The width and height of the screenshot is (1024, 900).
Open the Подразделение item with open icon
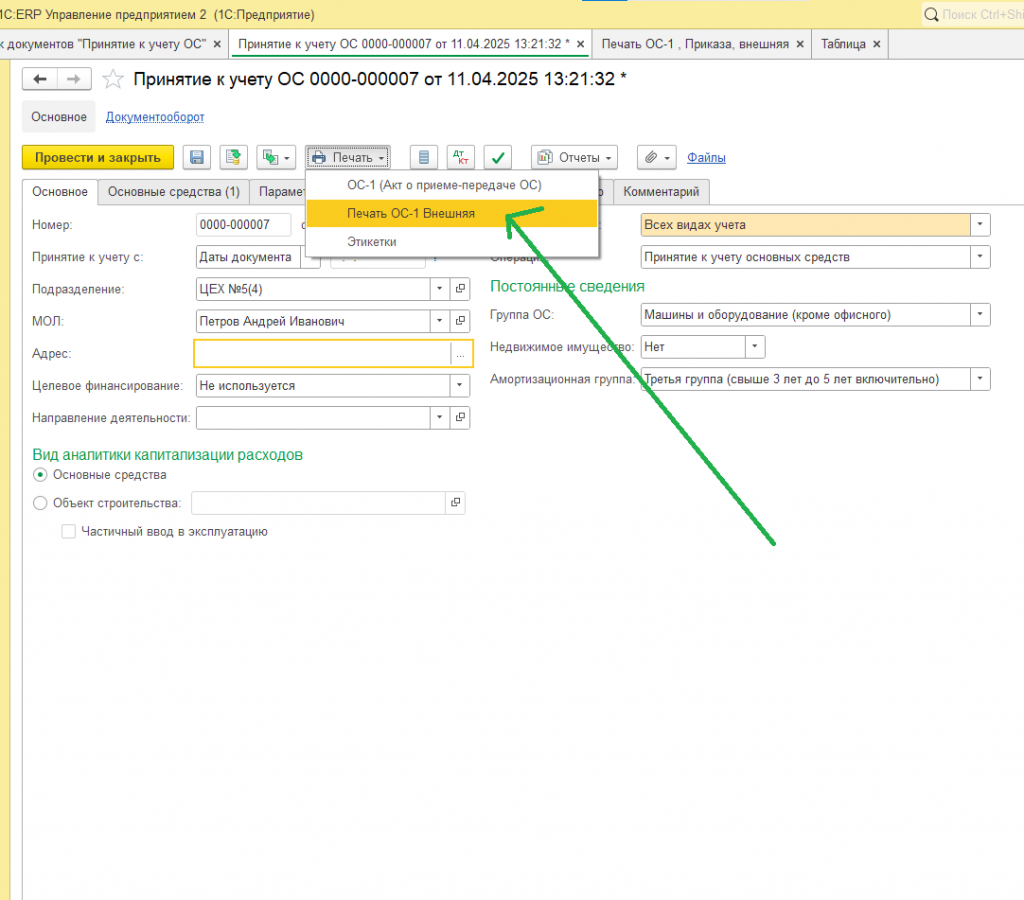click(x=460, y=289)
